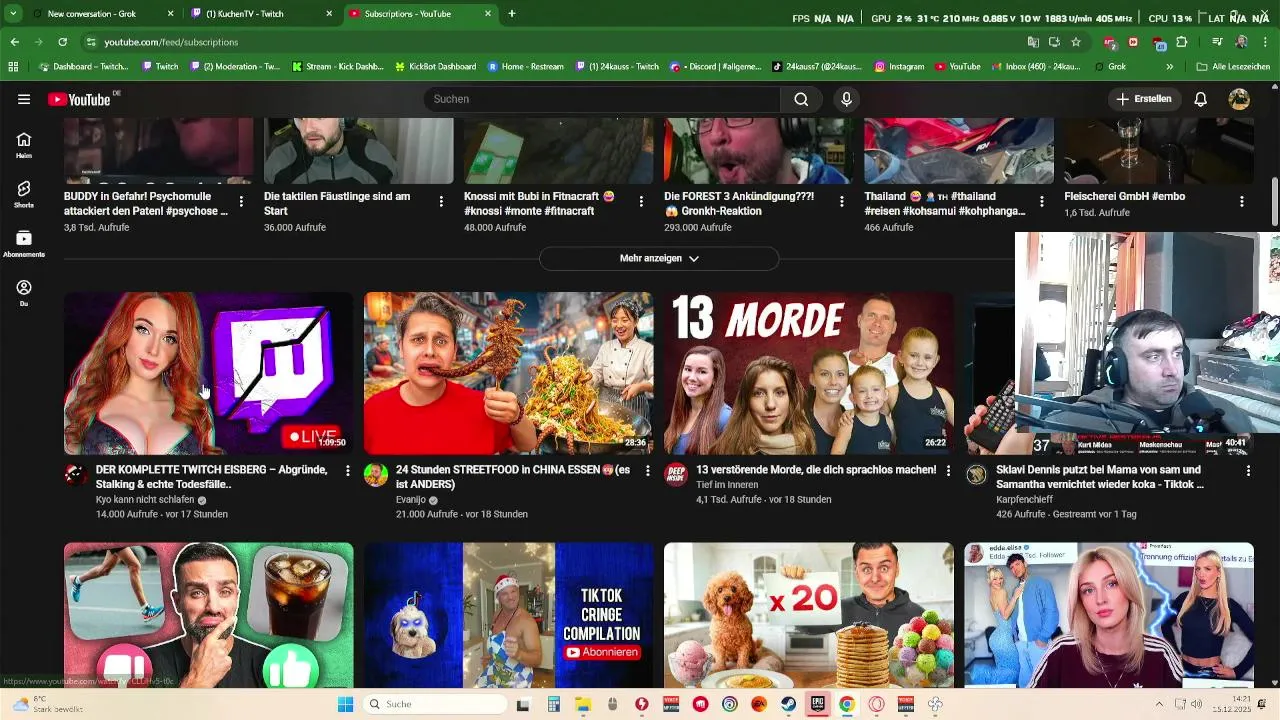The width and height of the screenshot is (1280, 720).
Task: Open options for Fleischerei GmbH short
Action: click(x=1241, y=201)
